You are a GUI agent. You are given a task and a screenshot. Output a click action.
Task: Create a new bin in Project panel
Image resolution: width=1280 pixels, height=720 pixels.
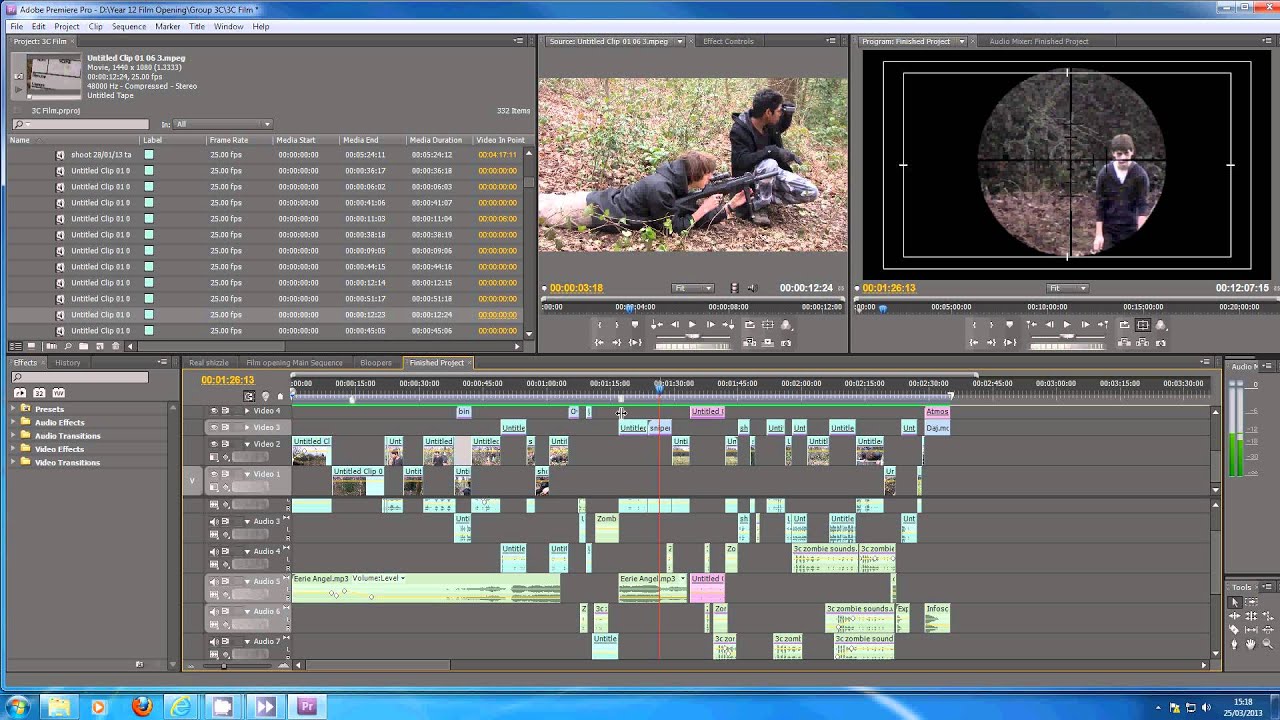tap(83, 346)
